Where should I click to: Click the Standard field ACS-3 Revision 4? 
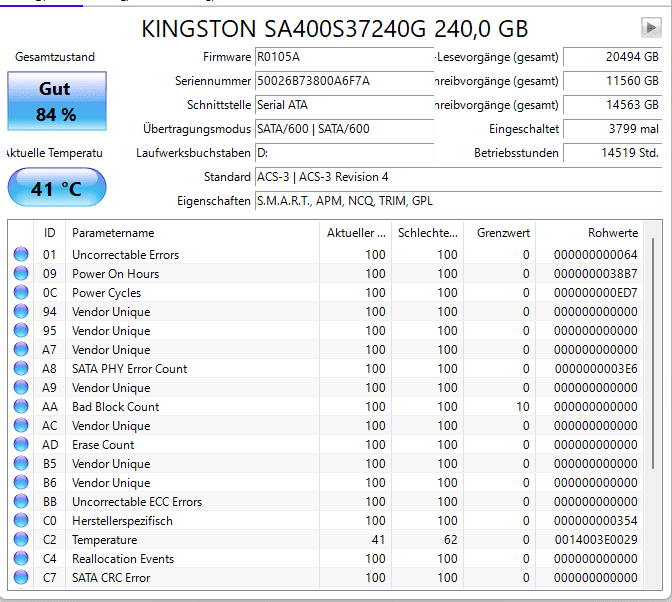coord(459,177)
